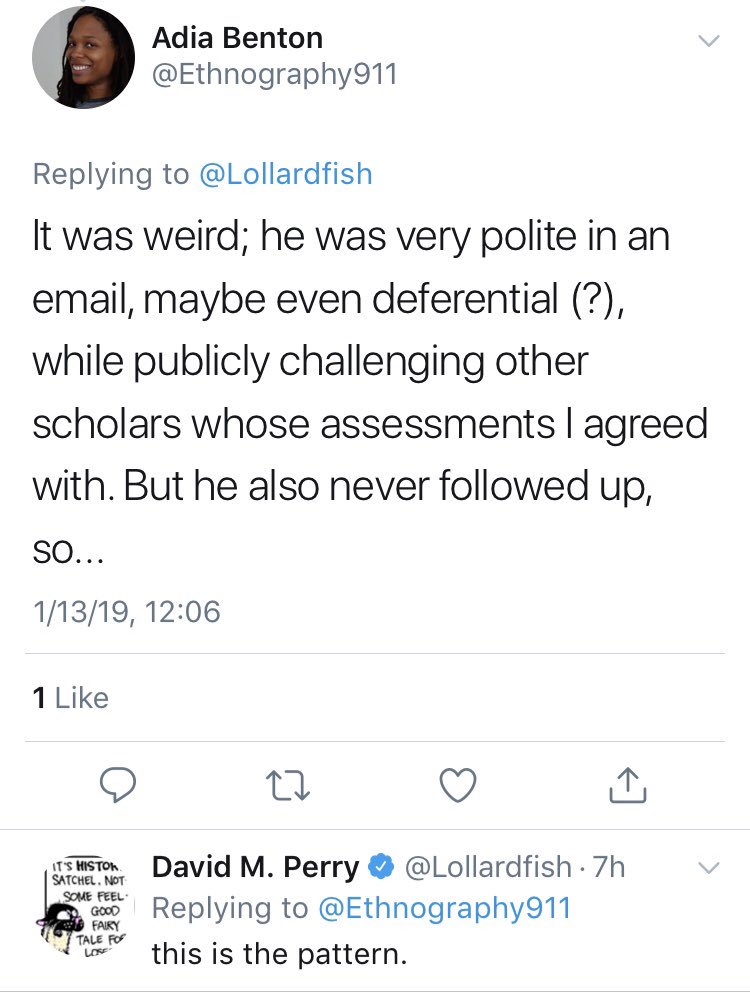Open Adia Benton's profile photo

(x=84, y=58)
